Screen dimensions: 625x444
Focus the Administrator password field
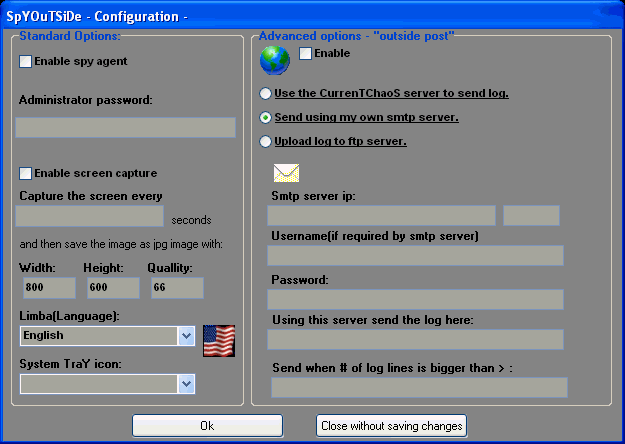125,128
